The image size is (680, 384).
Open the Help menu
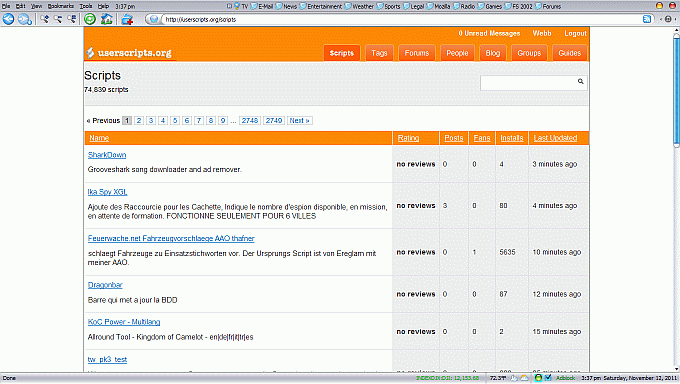[x=103, y=6]
